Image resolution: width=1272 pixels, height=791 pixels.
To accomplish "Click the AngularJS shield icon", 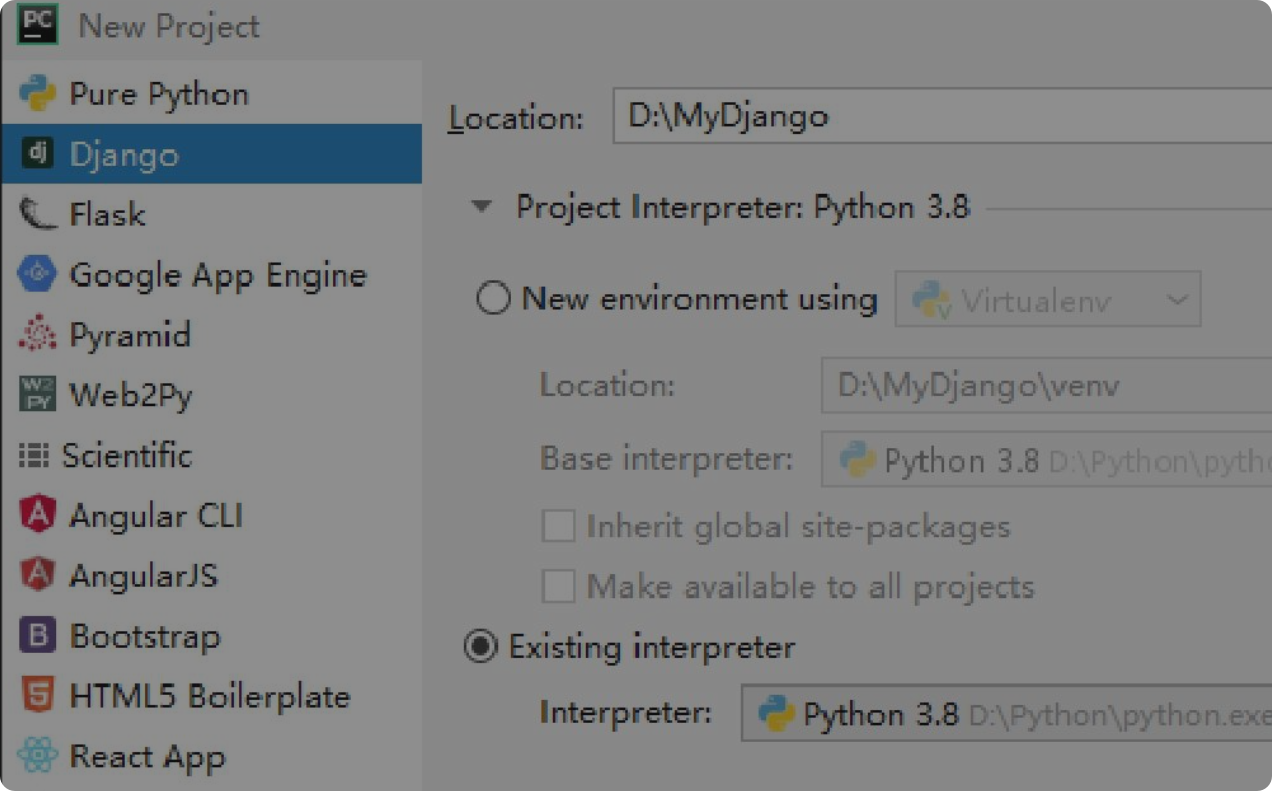I will pos(37,575).
